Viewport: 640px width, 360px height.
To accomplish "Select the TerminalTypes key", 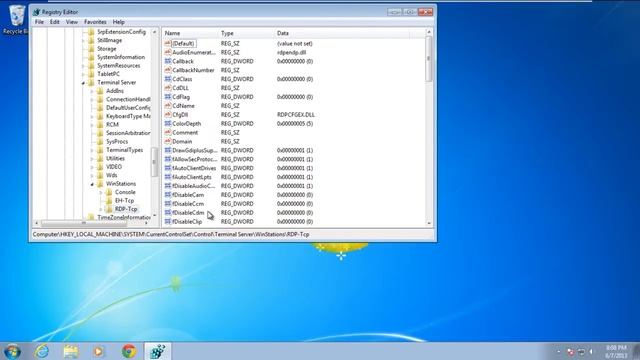I will pyautogui.click(x=124, y=150).
